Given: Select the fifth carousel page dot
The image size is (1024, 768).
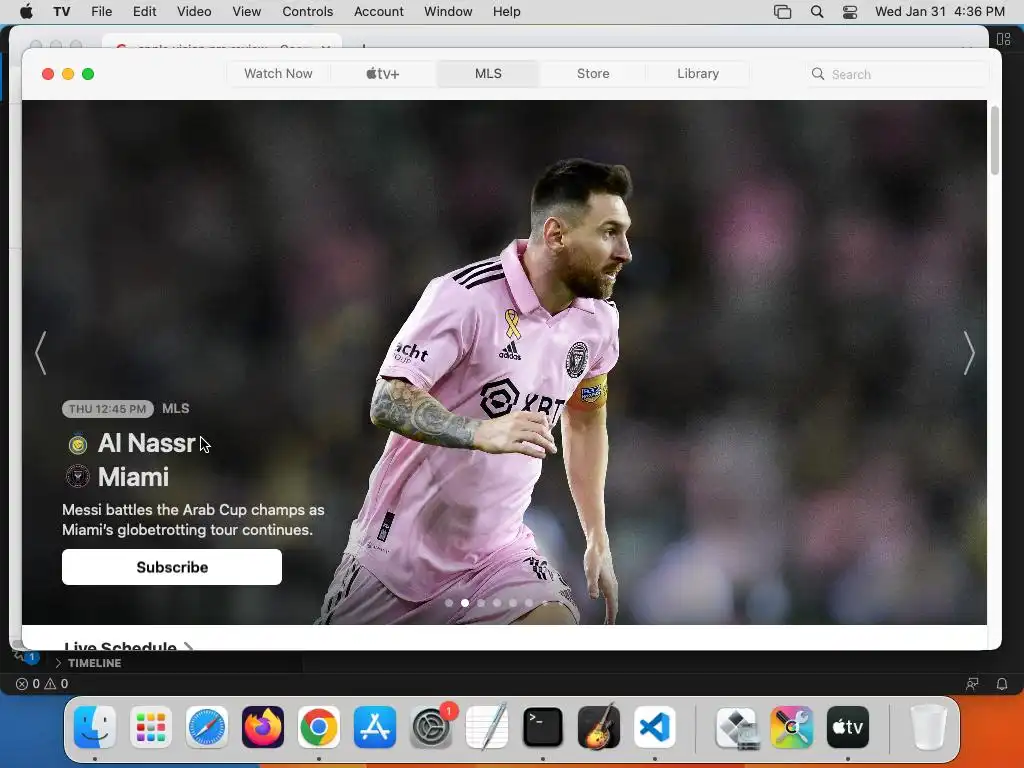Looking at the screenshot, I should coord(513,603).
